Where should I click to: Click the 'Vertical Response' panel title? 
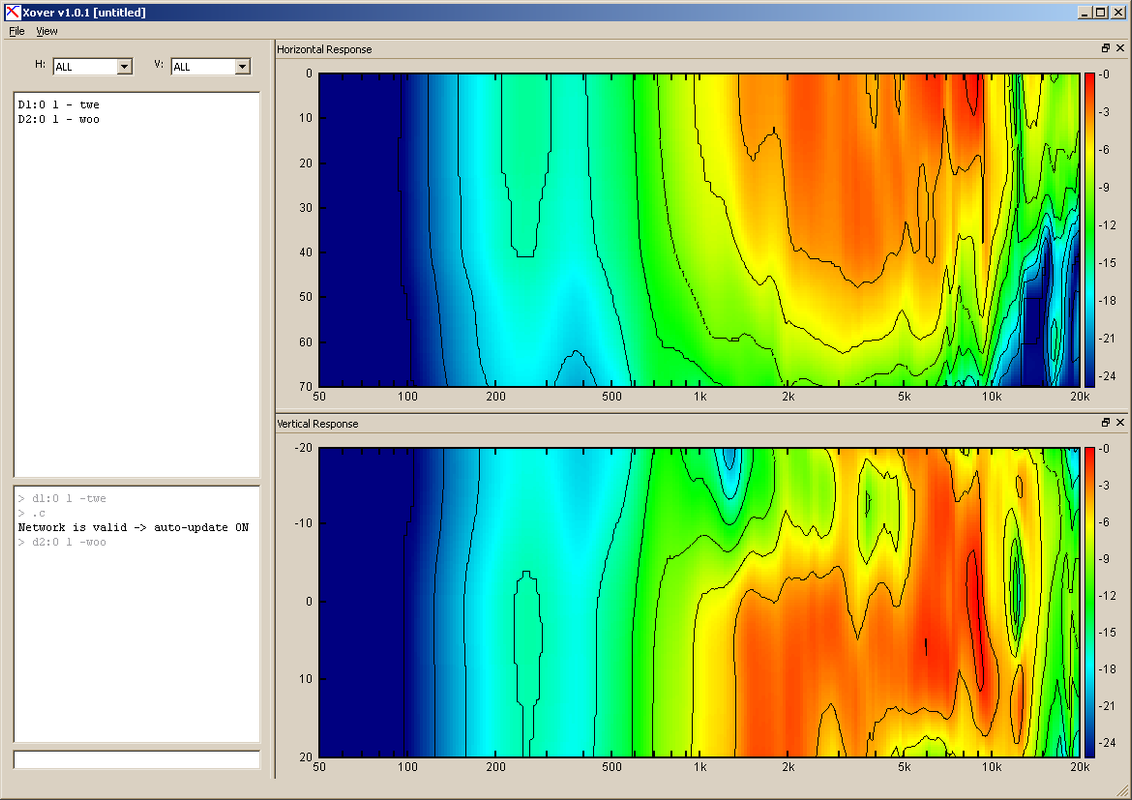coord(318,424)
